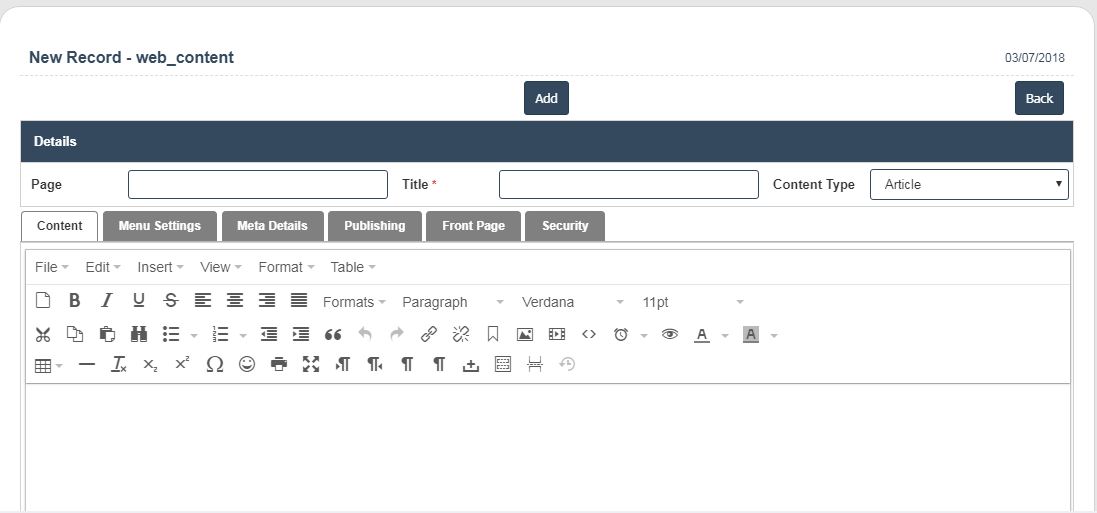Click the text color A swatch
The width and height of the screenshot is (1097, 513).
point(702,334)
